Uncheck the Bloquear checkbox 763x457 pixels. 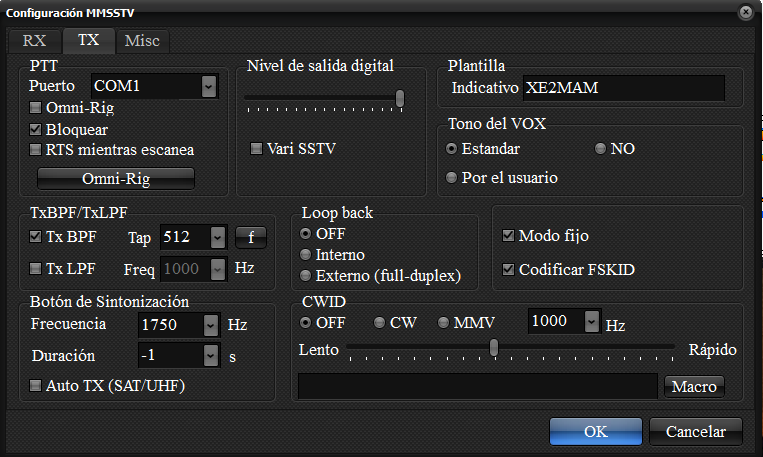(x=35, y=129)
